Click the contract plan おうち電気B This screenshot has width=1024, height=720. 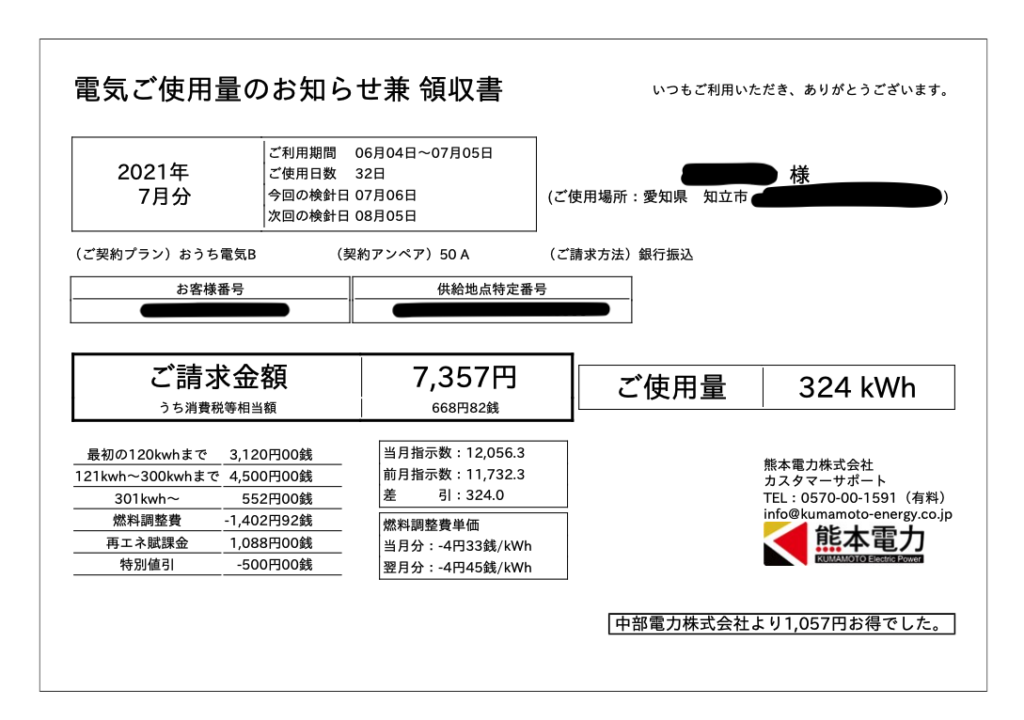pos(217,255)
